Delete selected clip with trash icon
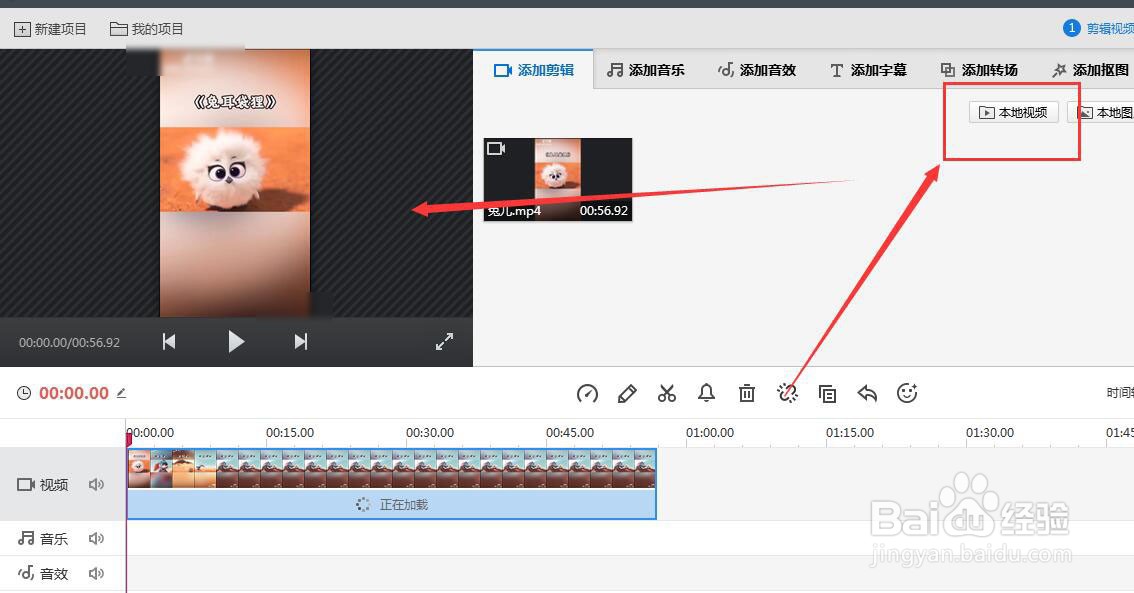 coord(747,393)
